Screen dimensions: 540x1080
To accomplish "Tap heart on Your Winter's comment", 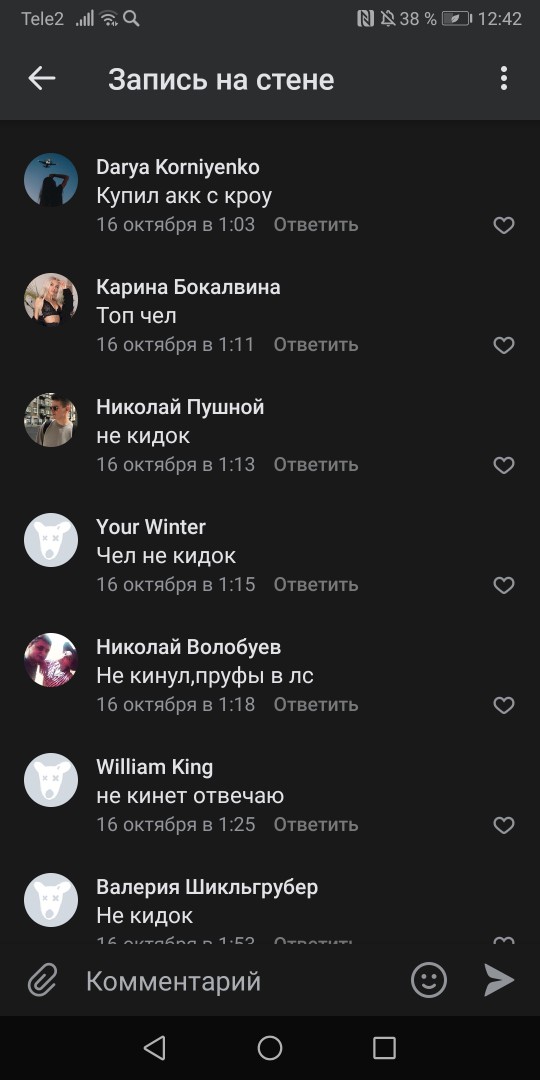I will point(504,585).
